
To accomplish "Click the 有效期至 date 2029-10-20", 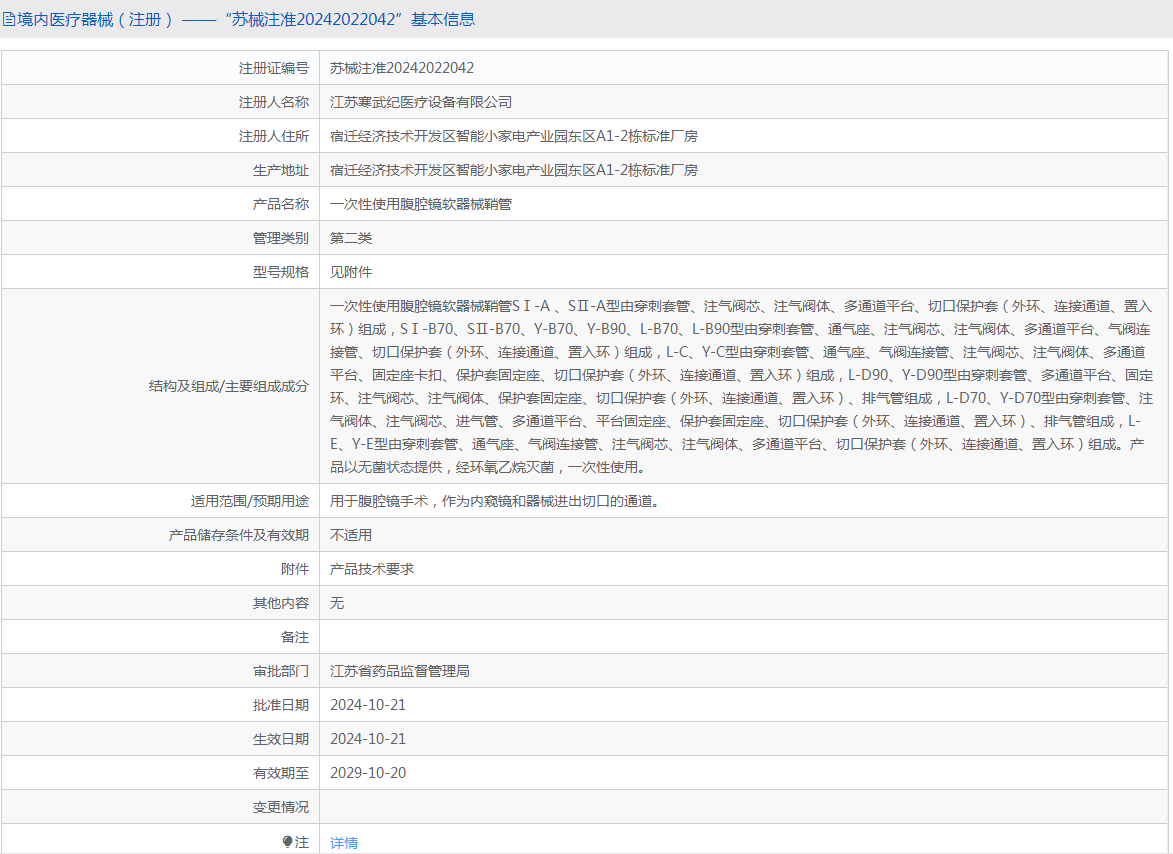I will (368, 773).
